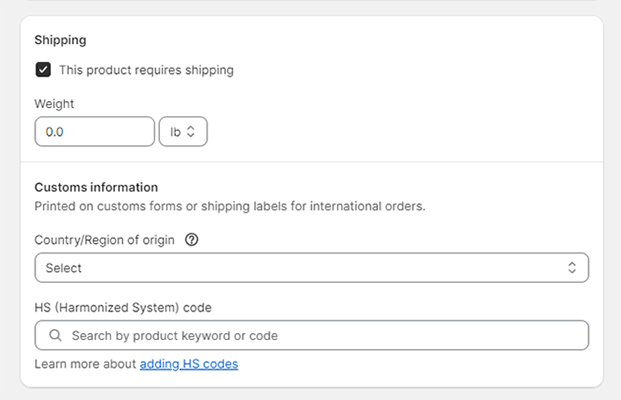Open the 'adding HS codes' link

tap(189, 364)
